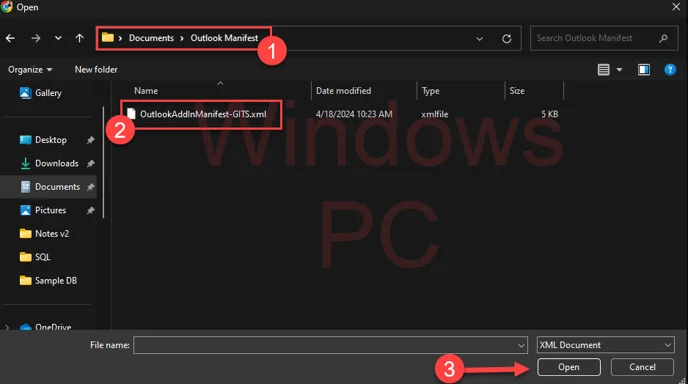This screenshot has width=688, height=384.
Task: Open Downloads in the sidebar
Action: 49,163
